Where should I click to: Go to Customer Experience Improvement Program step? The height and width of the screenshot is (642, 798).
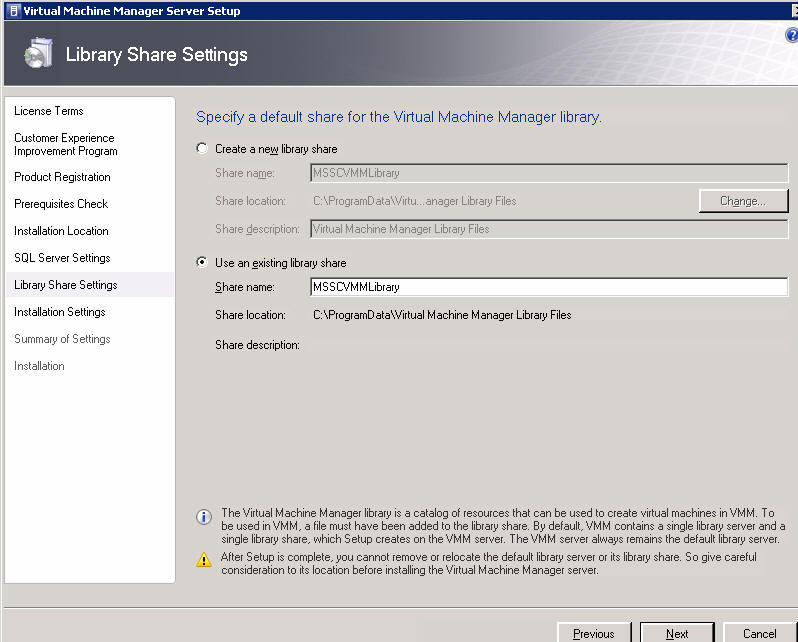click(x=66, y=145)
